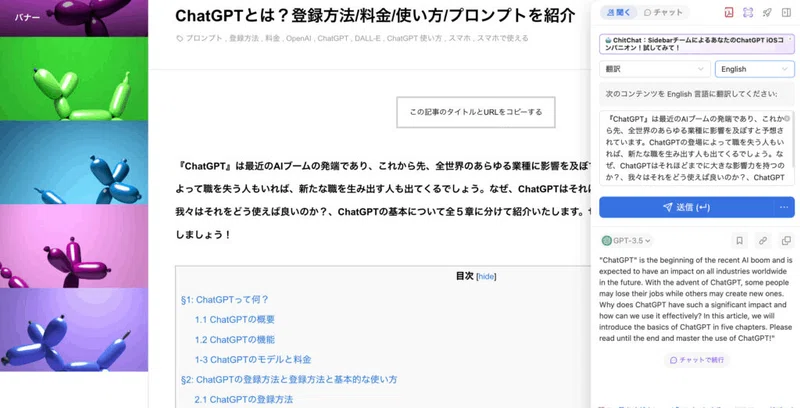Click the rocket icon in sidebar header

pos(767,13)
